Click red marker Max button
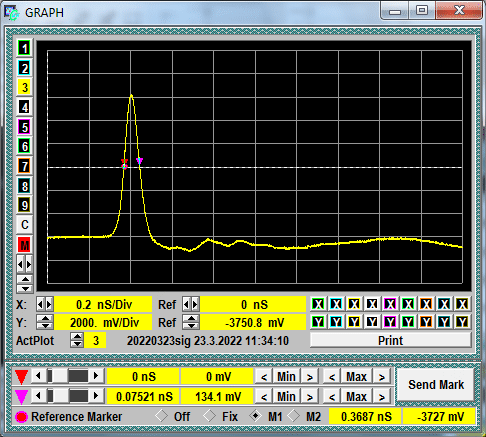This screenshot has height=437, width=486. coord(356,377)
